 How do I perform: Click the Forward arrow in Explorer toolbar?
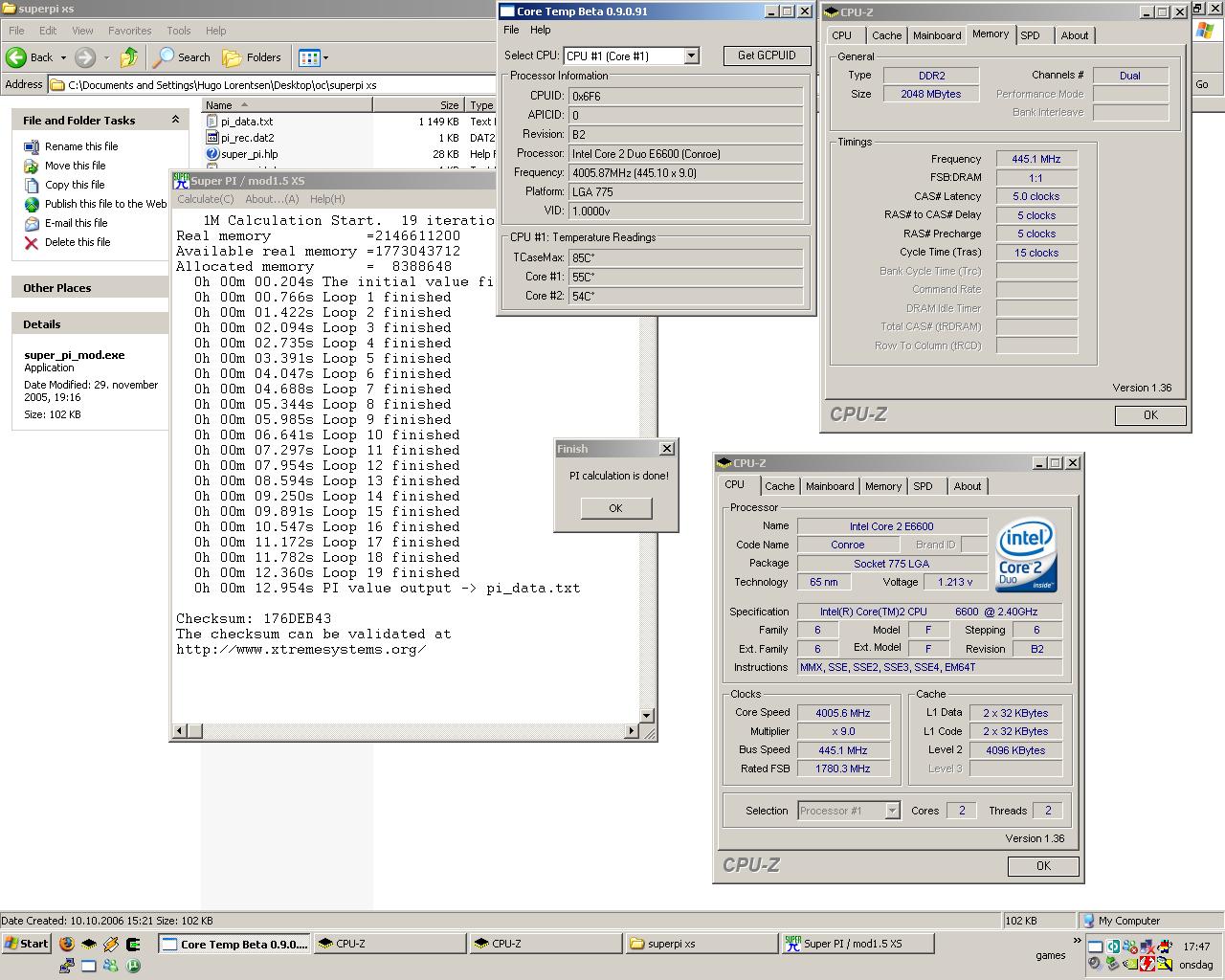coord(85,57)
